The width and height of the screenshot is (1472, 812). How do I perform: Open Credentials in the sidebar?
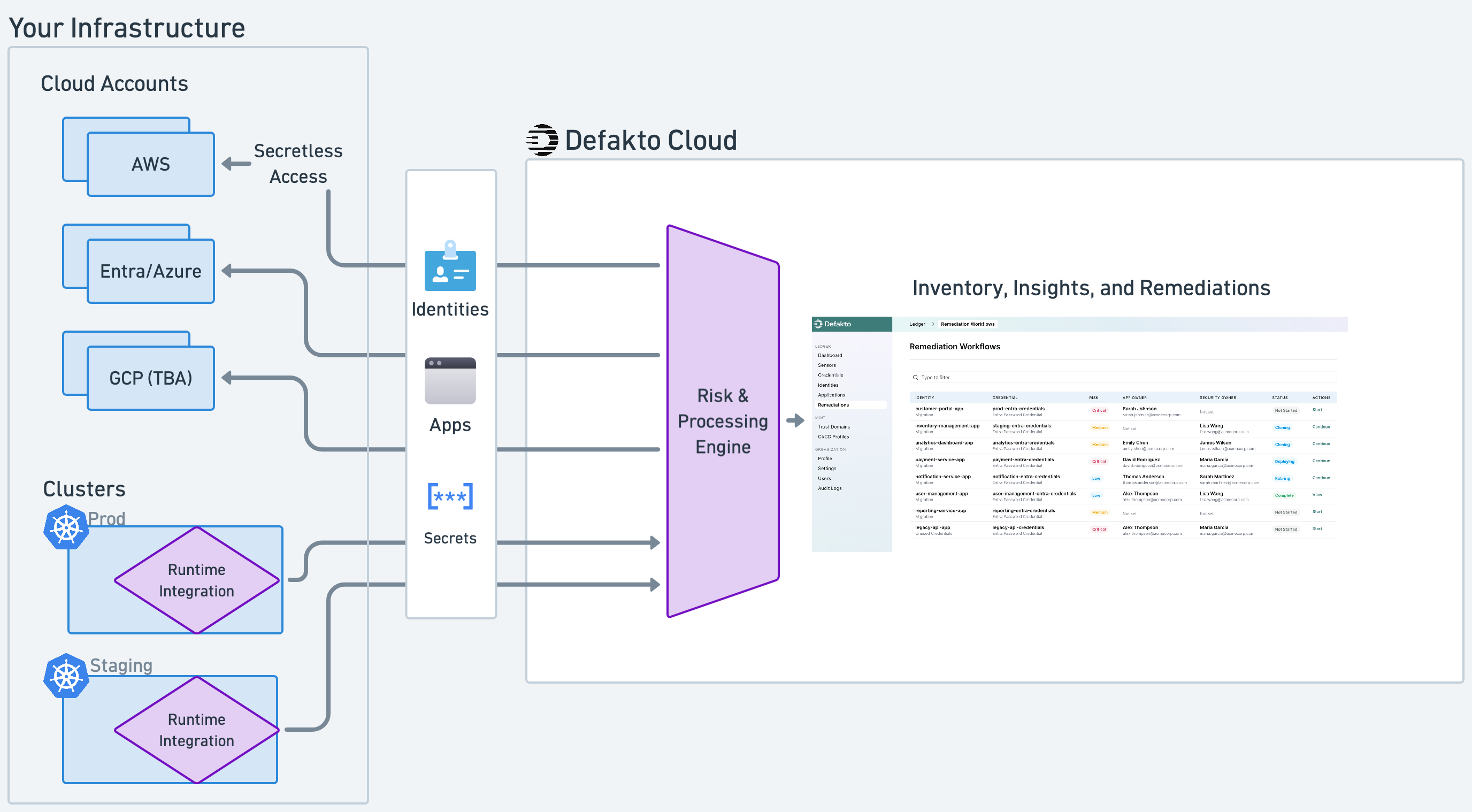(x=830, y=376)
